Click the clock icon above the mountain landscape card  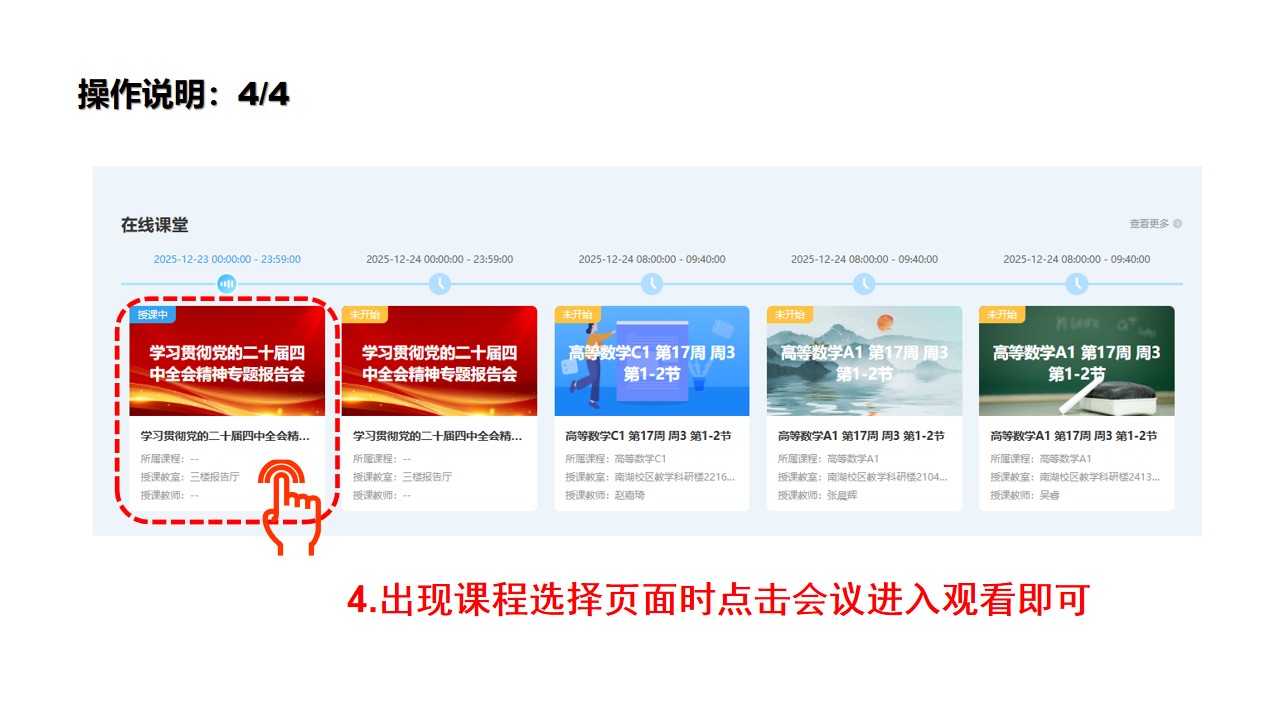(864, 284)
